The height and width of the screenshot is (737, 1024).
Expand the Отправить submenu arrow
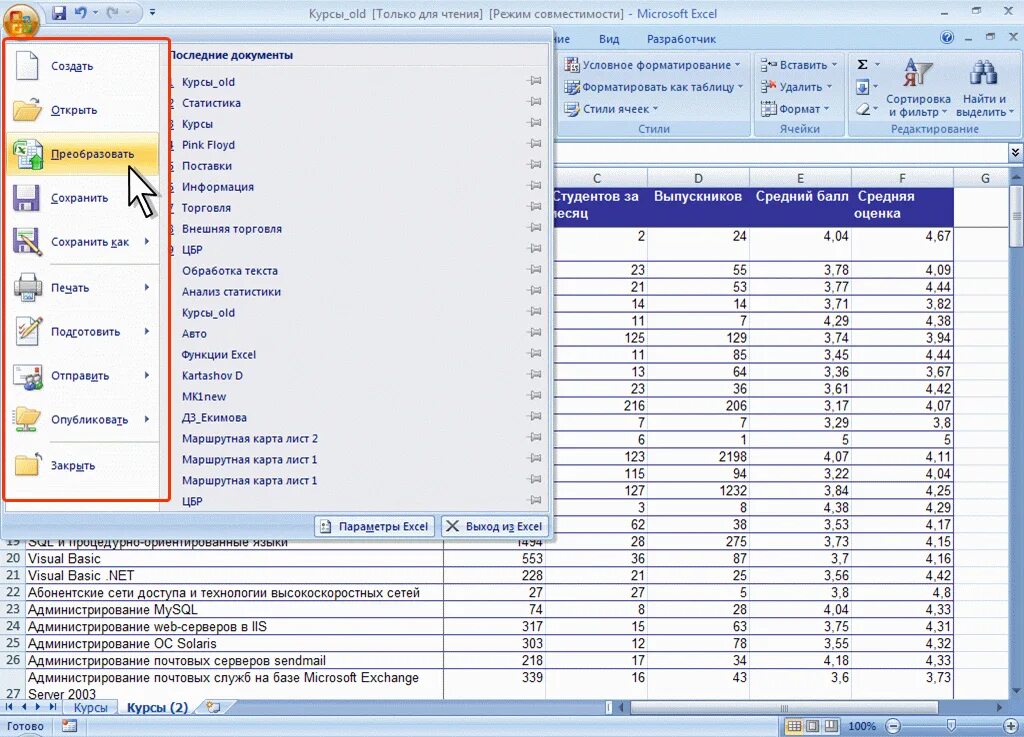click(x=147, y=375)
